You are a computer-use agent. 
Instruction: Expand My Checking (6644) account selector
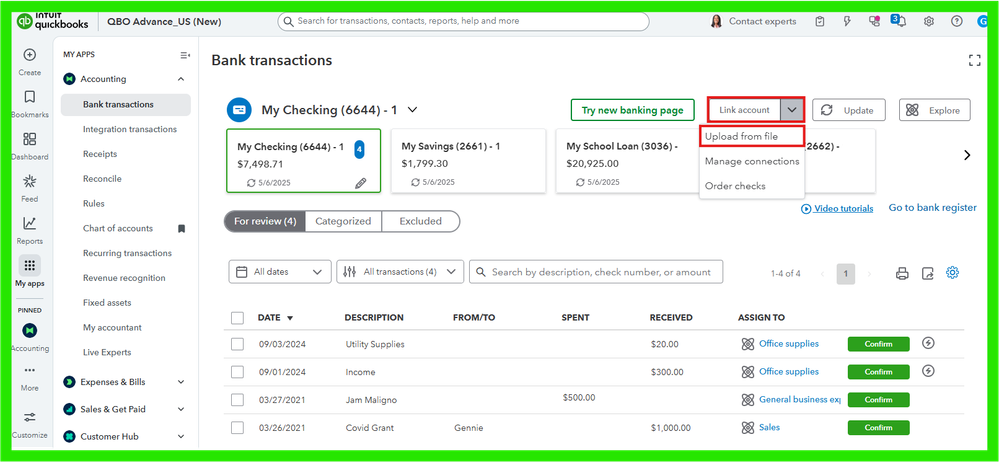[412, 110]
